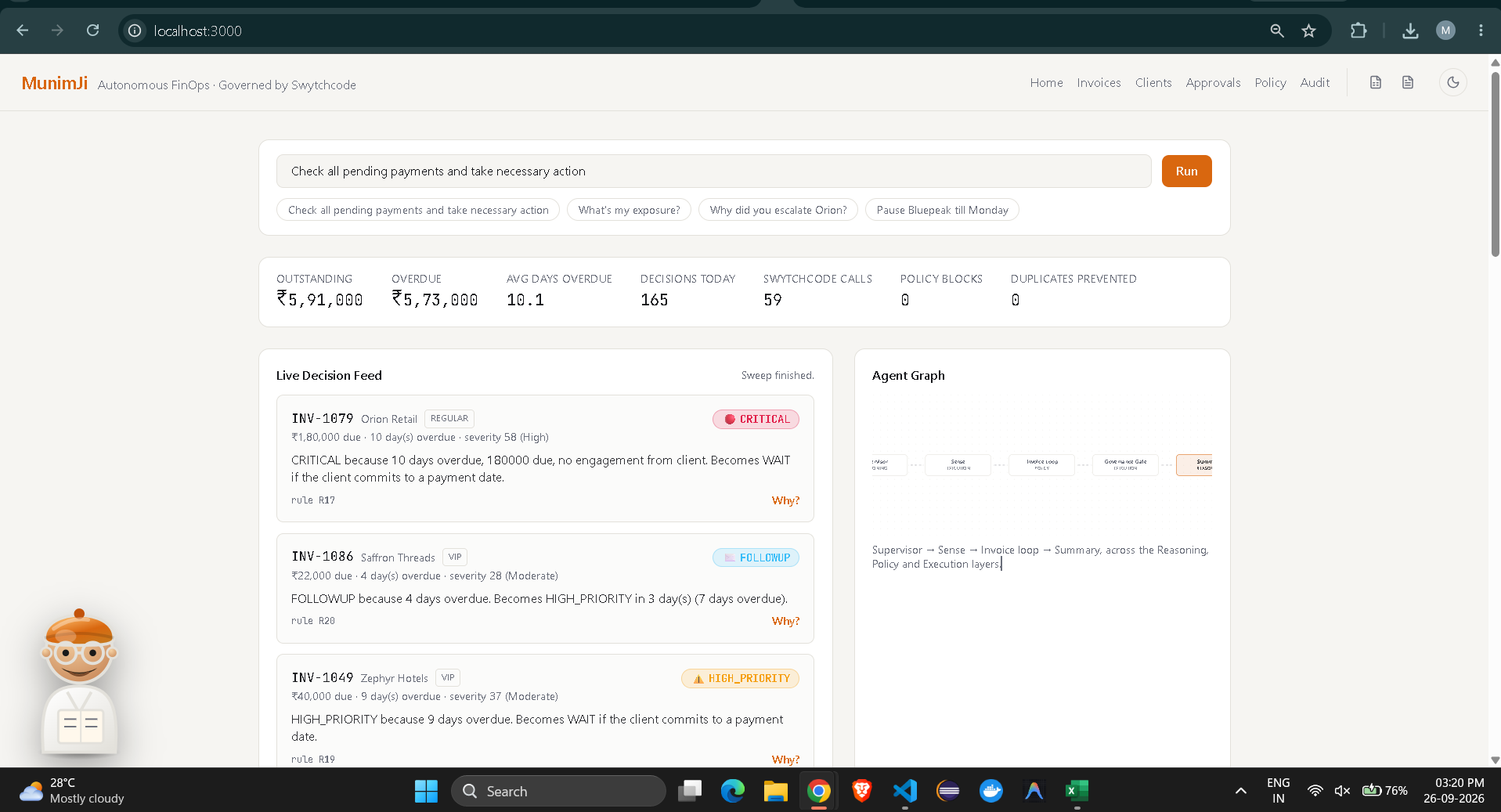Open the Invoices nav item
This screenshot has height=812, width=1501.
pyautogui.click(x=1099, y=82)
